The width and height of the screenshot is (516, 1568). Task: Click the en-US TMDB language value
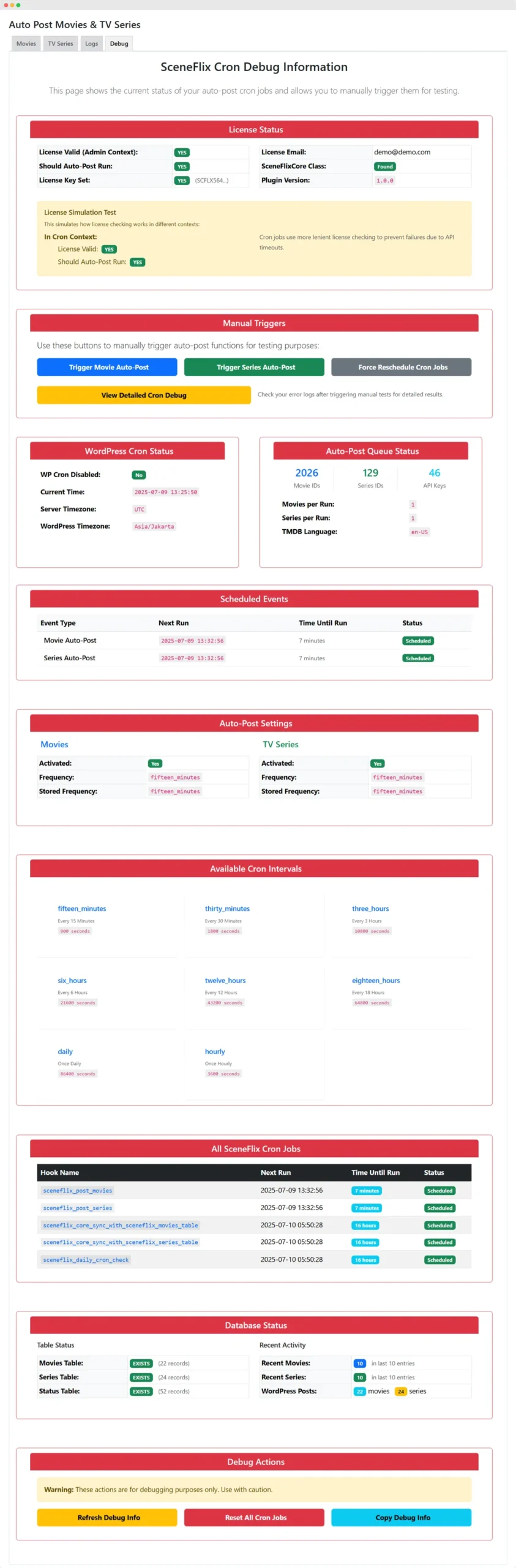[420, 532]
